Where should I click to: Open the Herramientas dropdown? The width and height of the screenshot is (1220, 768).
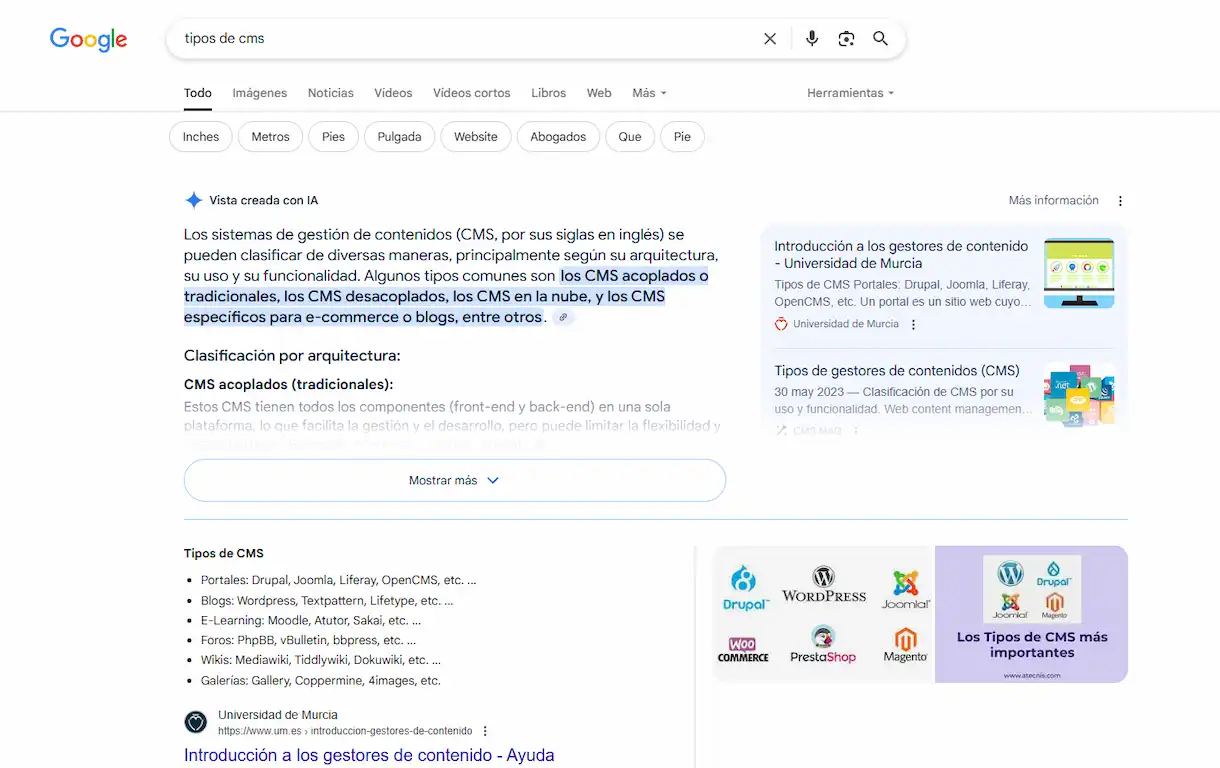[x=850, y=93]
